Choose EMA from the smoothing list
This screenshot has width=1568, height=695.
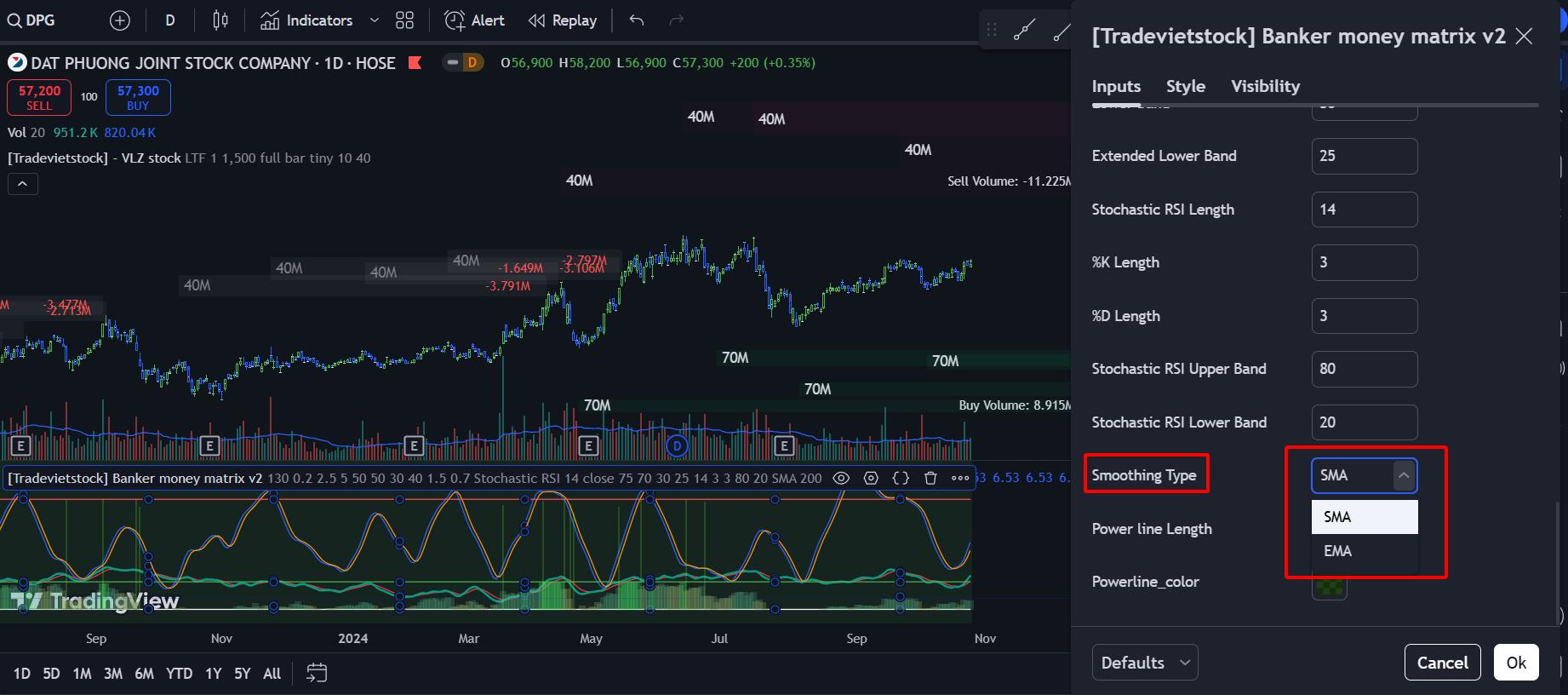point(1365,551)
